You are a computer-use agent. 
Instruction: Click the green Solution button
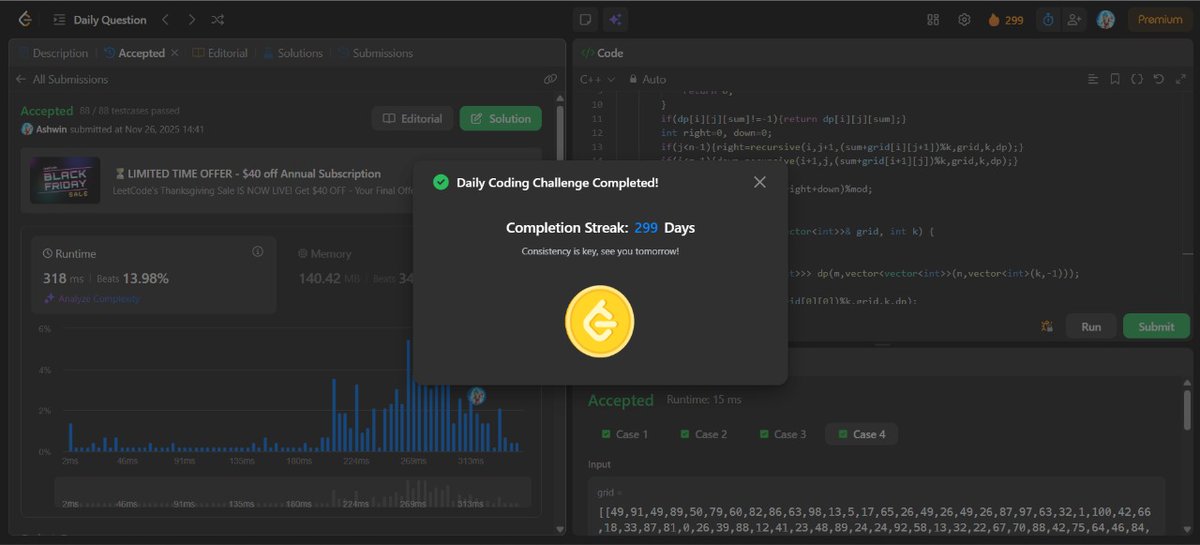click(x=500, y=118)
